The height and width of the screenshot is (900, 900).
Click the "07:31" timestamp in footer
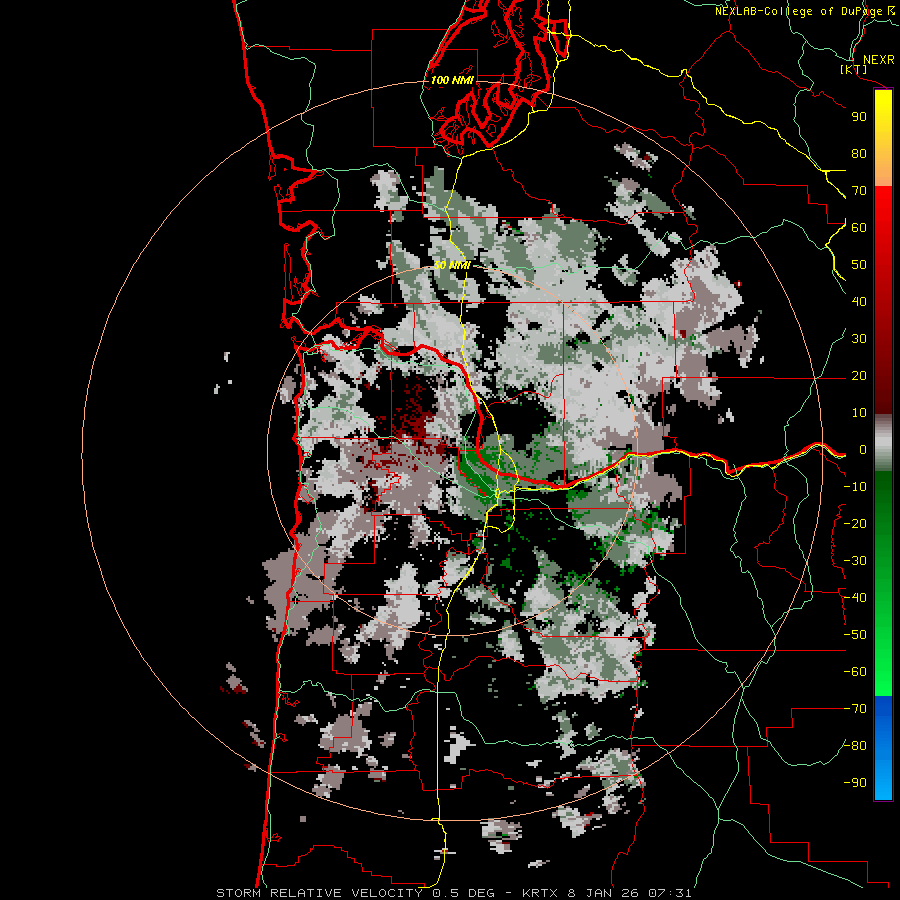click(670, 893)
